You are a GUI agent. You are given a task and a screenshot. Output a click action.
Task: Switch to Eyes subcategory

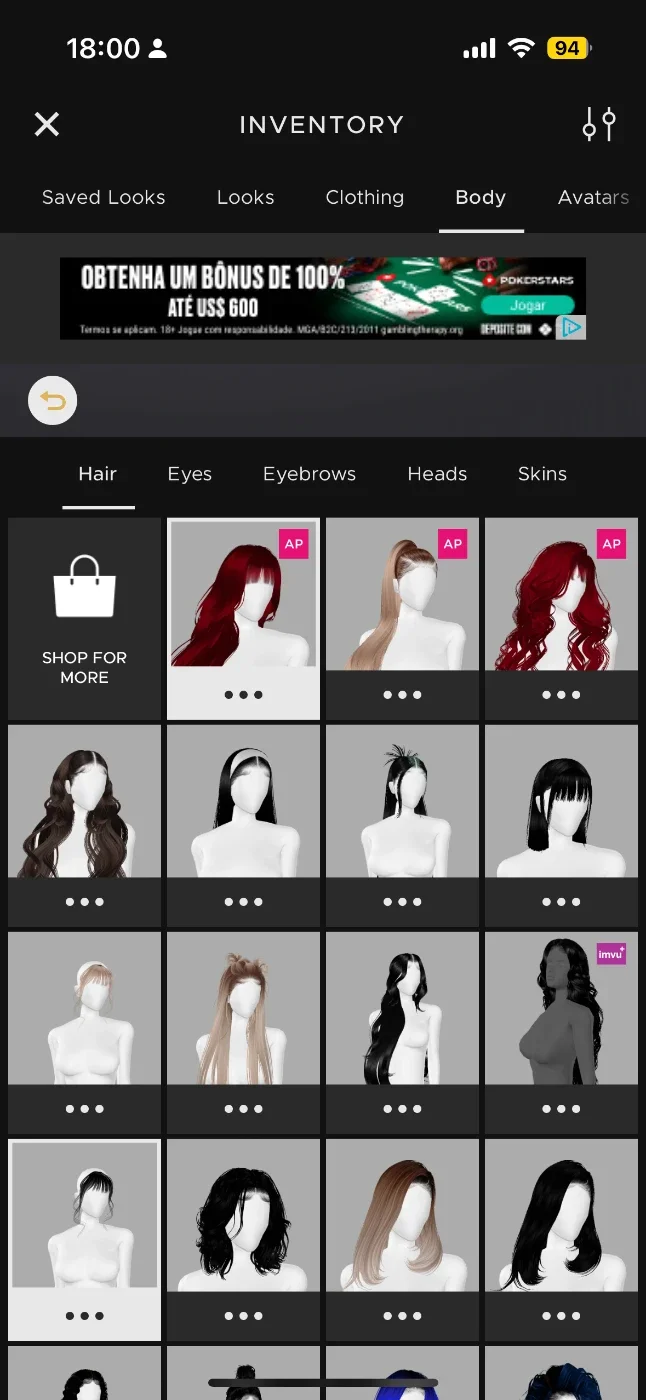click(x=190, y=474)
